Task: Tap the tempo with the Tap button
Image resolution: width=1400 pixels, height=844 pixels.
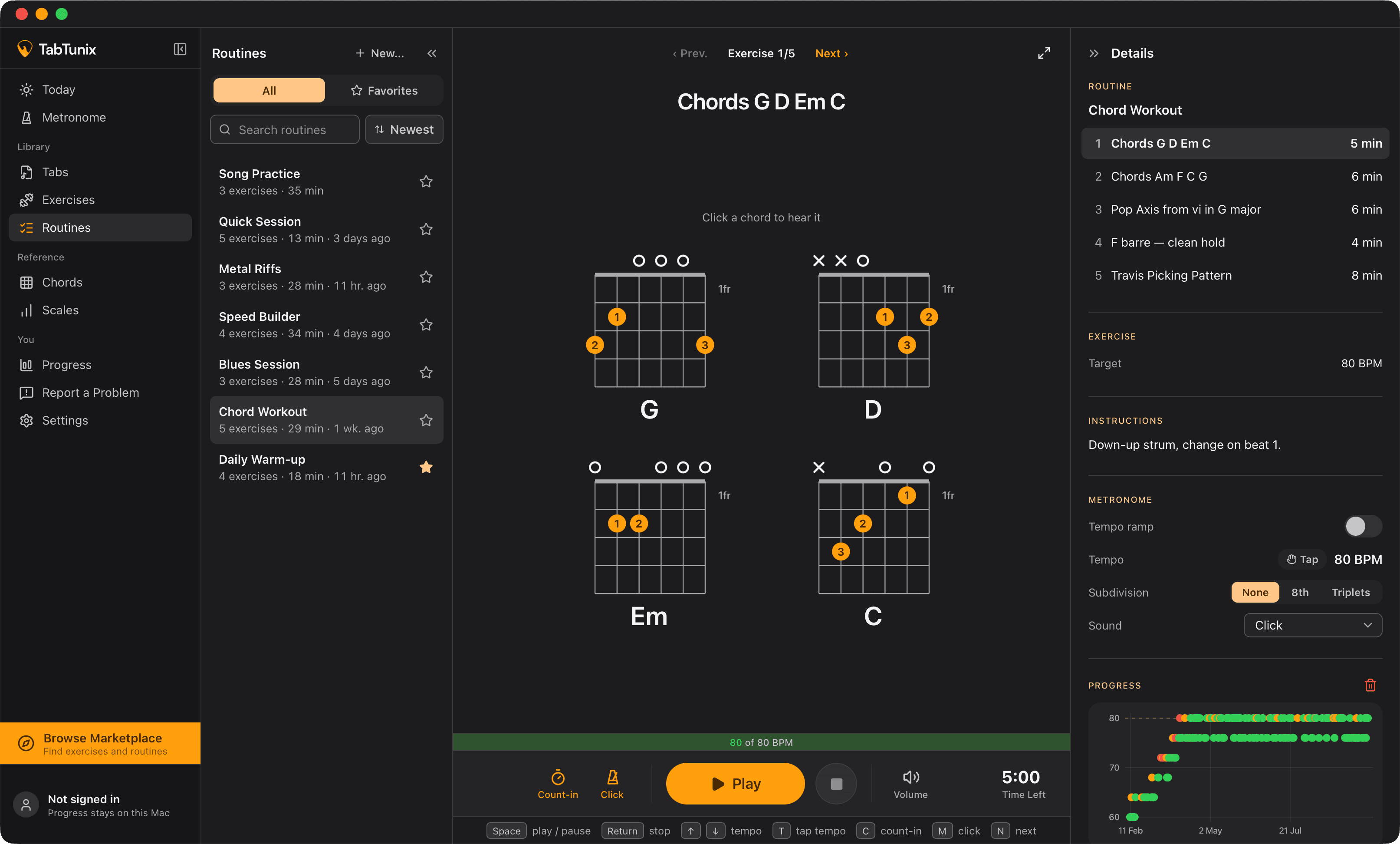Action: coord(1302,560)
